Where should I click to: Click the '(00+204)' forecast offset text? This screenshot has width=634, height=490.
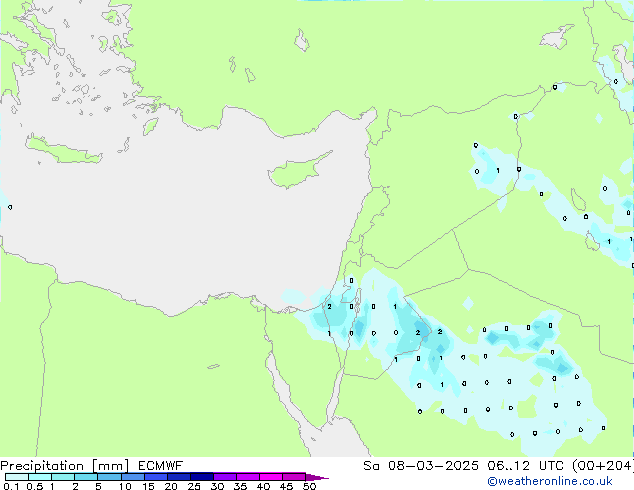(x=603, y=466)
